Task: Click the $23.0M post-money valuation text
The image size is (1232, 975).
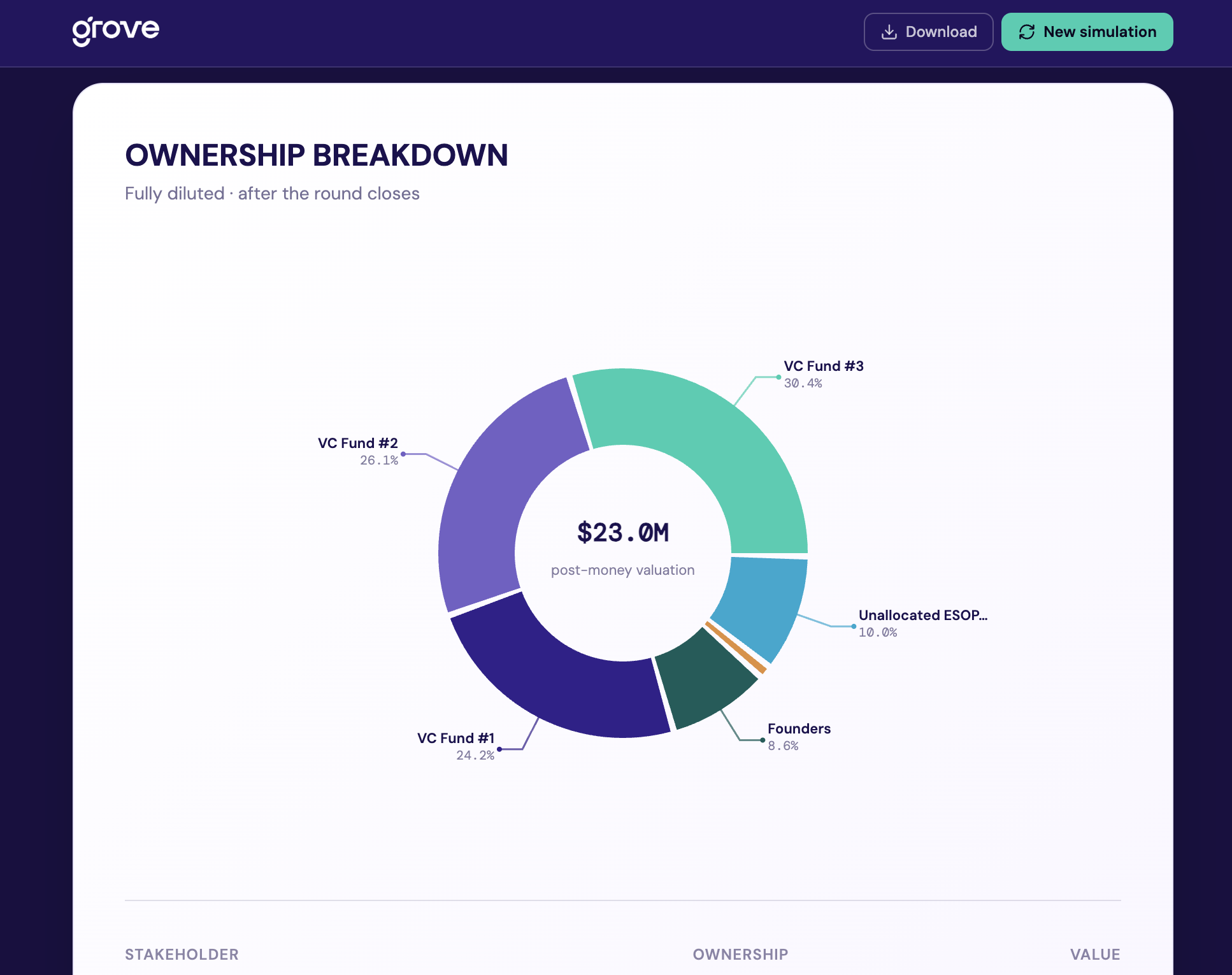Action: point(622,533)
